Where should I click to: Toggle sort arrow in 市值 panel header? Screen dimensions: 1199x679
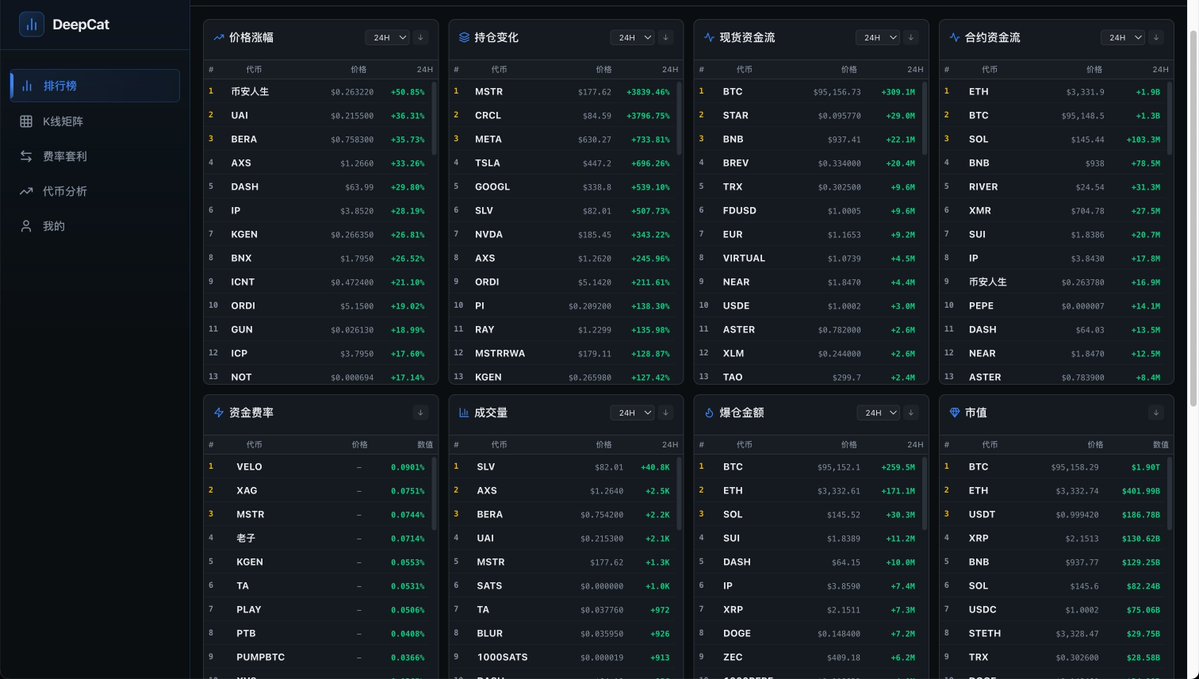(1156, 413)
